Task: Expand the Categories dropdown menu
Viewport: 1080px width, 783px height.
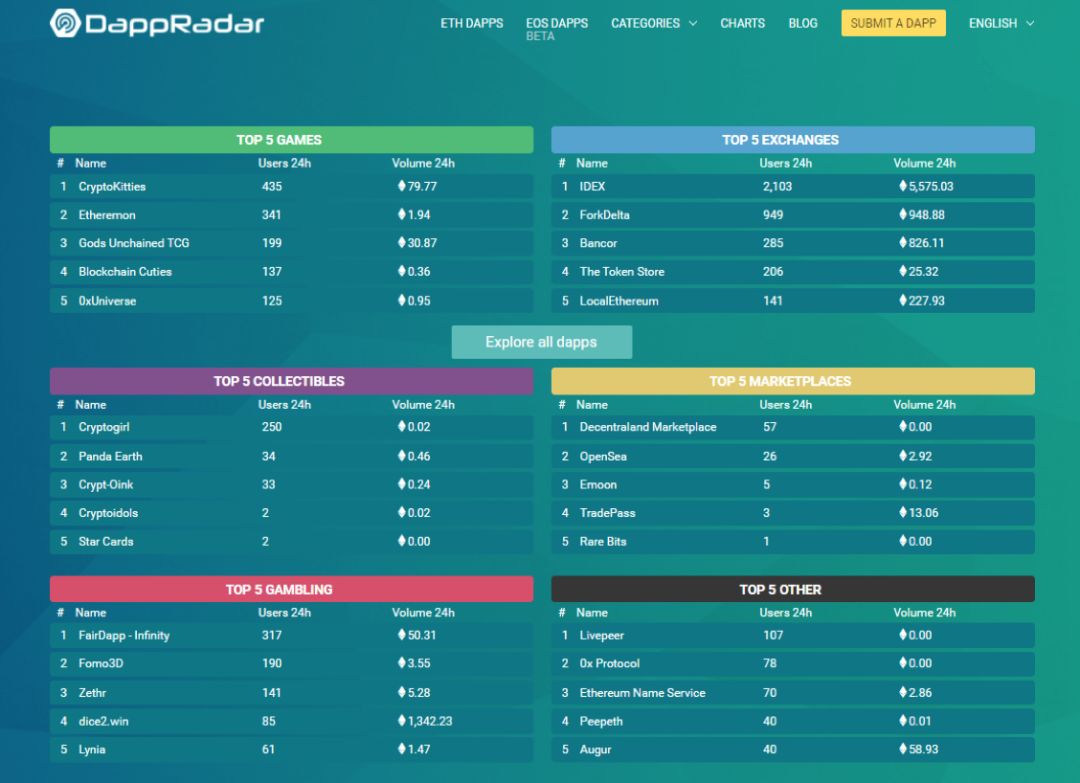Action: tap(654, 23)
